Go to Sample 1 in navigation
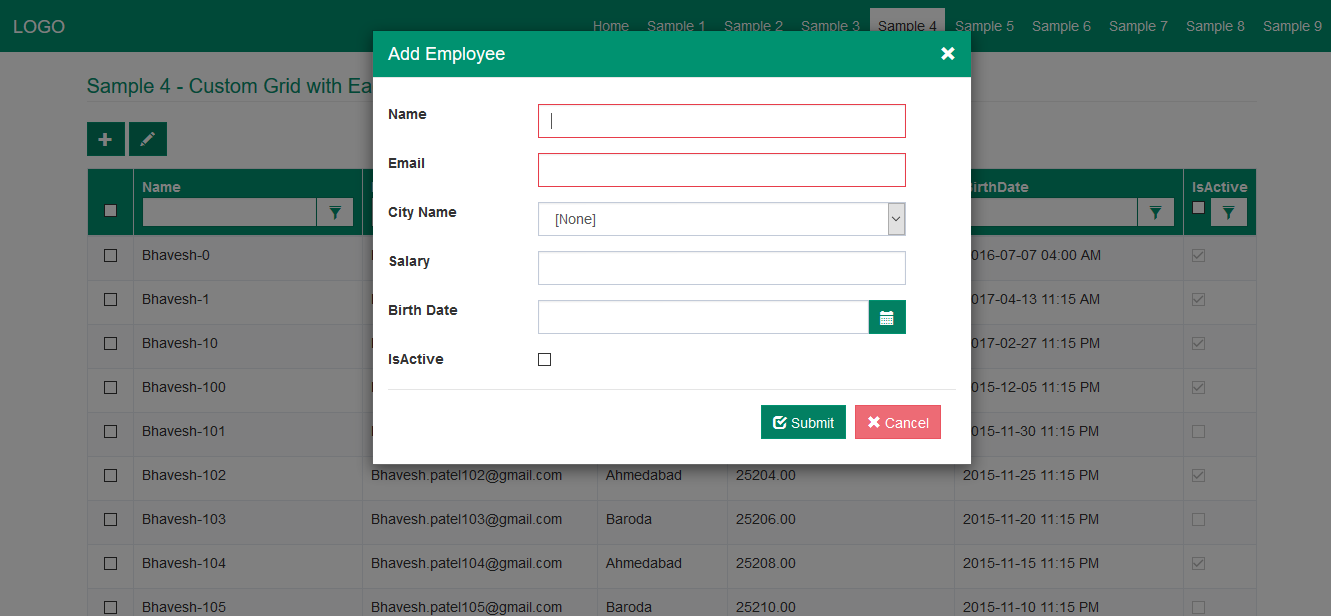1331x616 pixels. [x=676, y=26]
